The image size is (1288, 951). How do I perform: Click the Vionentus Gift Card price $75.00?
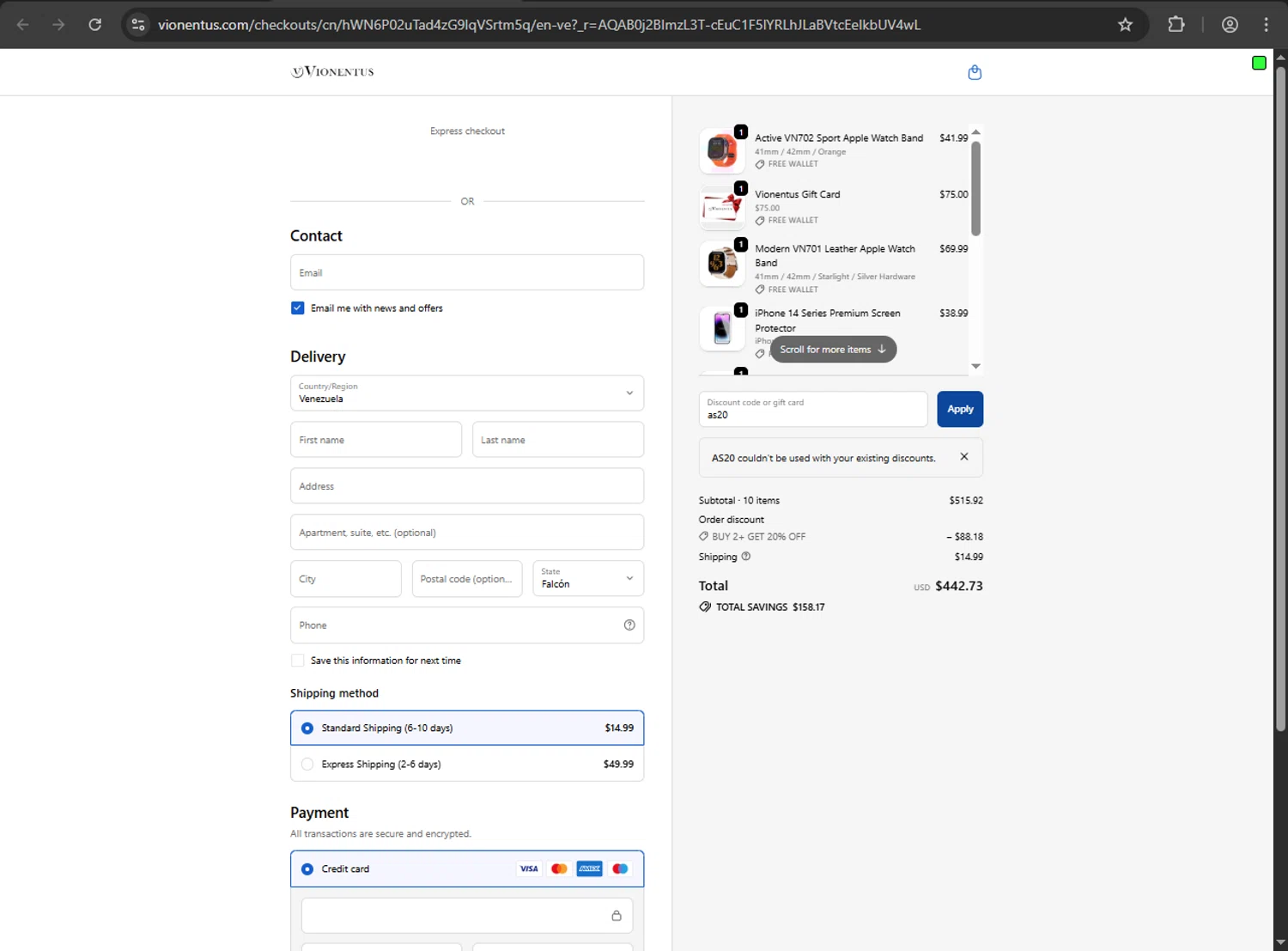coord(954,194)
